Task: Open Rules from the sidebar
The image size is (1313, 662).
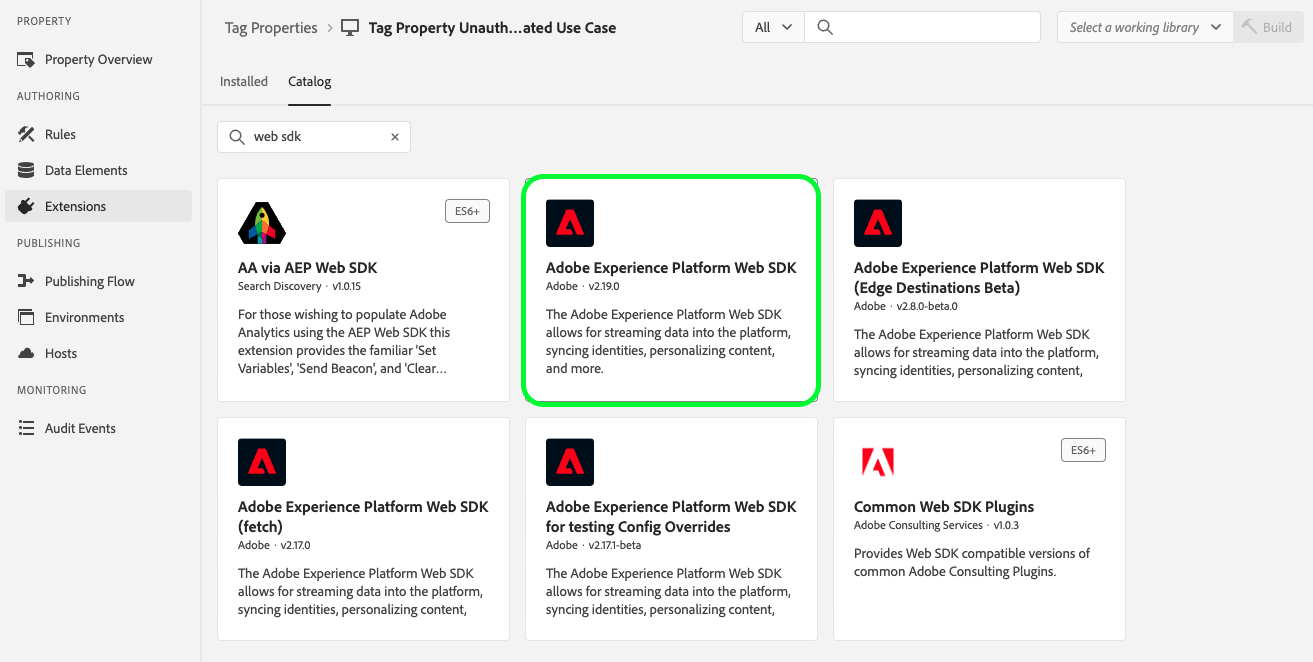Action: (60, 134)
